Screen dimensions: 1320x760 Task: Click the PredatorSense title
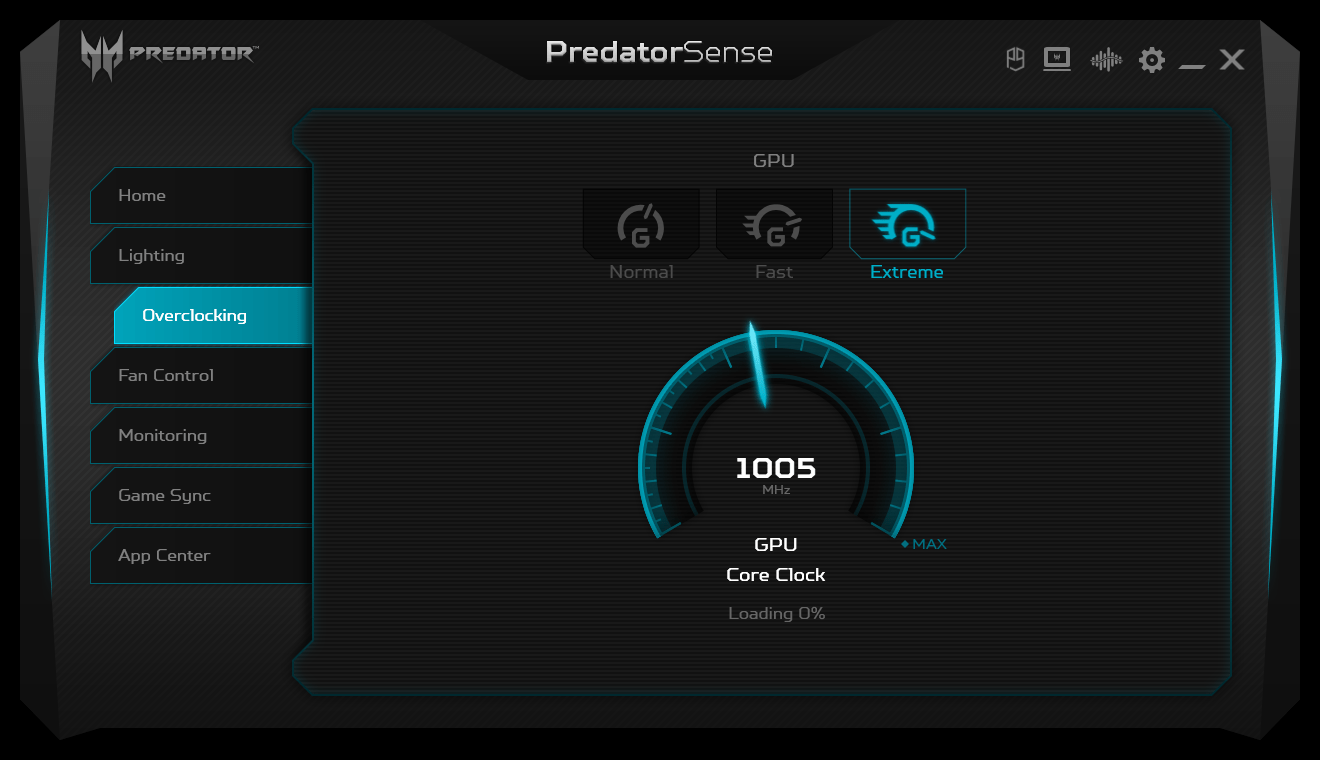click(x=659, y=52)
